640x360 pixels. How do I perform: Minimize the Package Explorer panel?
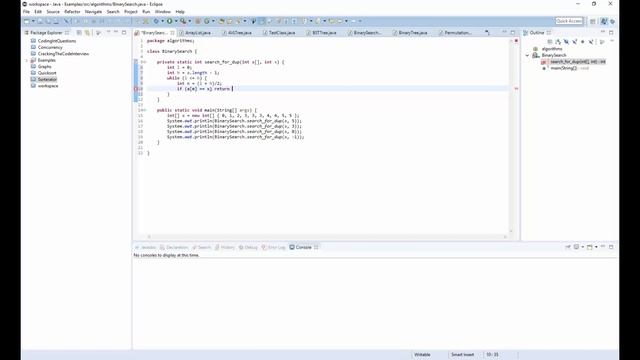(x=116, y=32)
